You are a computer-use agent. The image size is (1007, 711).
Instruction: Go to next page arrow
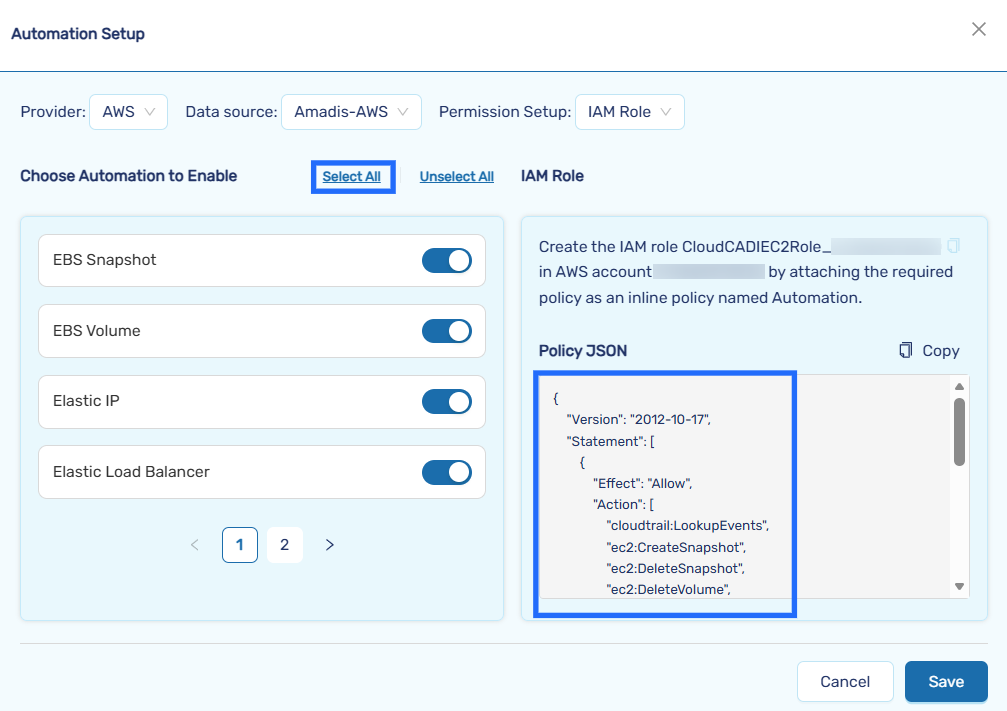pos(330,545)
